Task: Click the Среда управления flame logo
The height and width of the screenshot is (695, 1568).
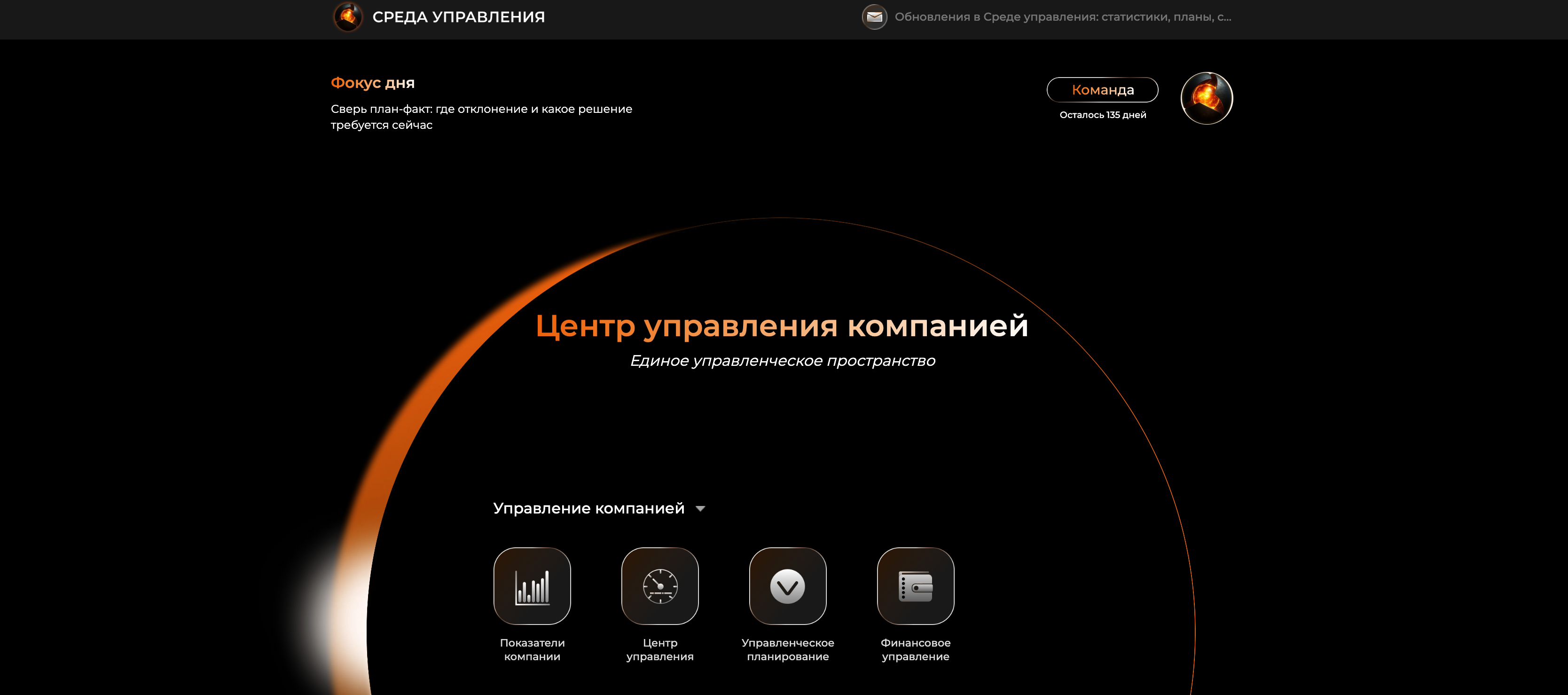Action: point(348,17)
